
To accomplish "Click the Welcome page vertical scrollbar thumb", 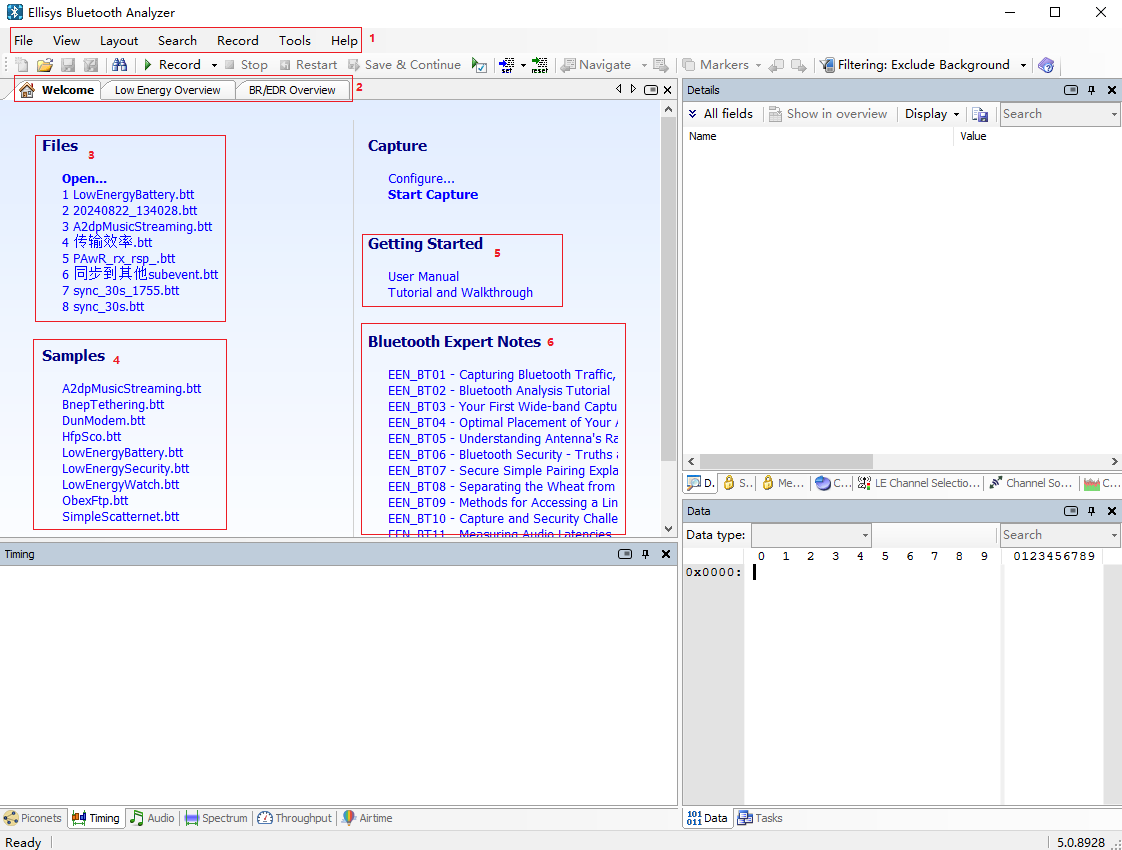I will 668,290.
